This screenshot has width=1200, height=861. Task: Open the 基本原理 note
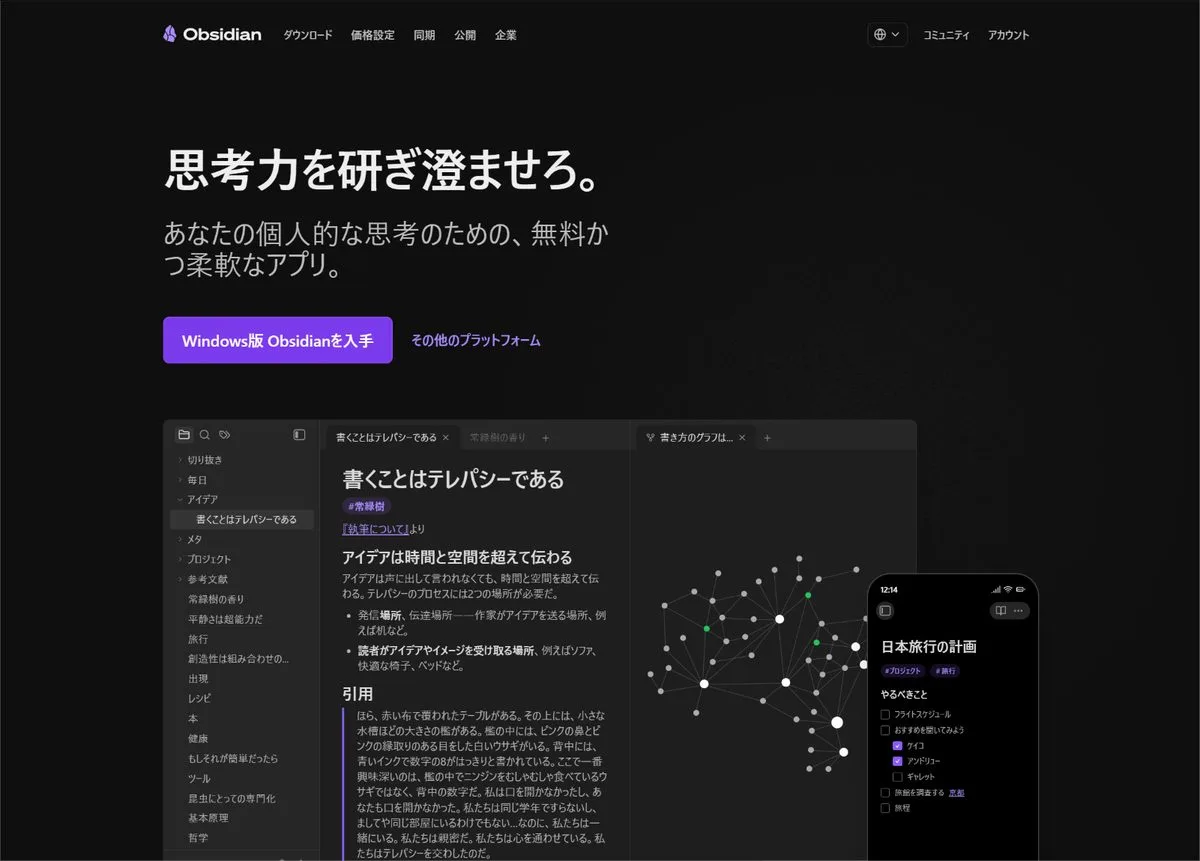pos(208,818)
